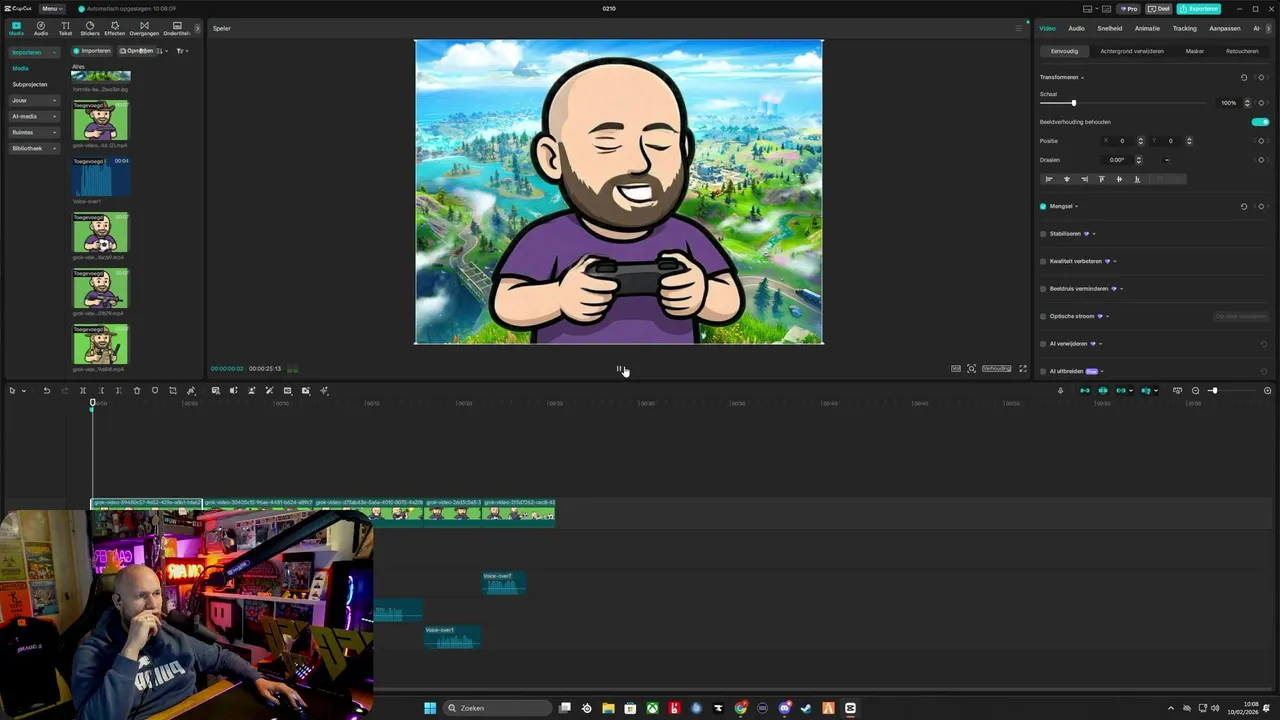1280x720 pixels.
Task: Click the align bottom icon
Action: click(x=1137, y=179)
